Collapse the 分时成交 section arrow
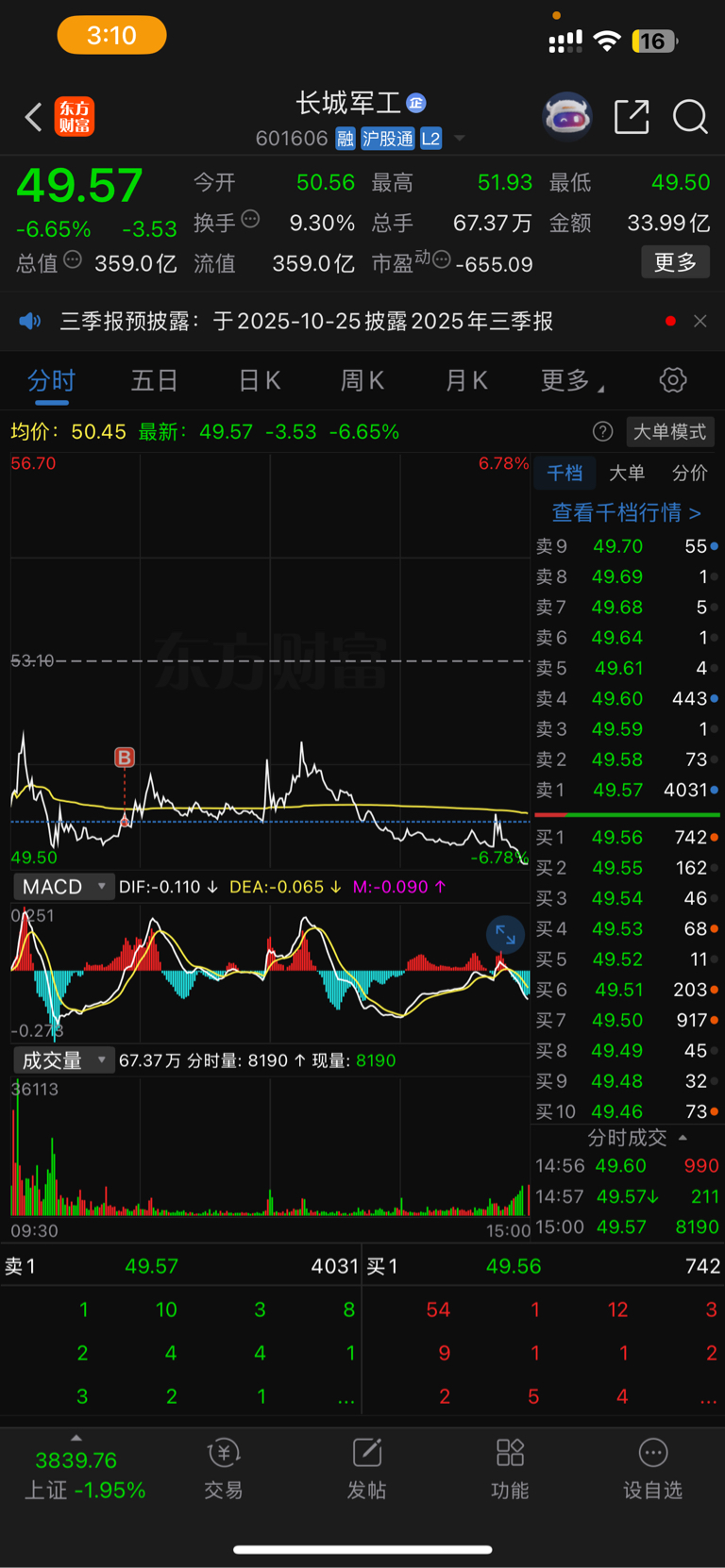Image resolution: width=725 pixels, height=1568 pixels. pos(683,1138)
